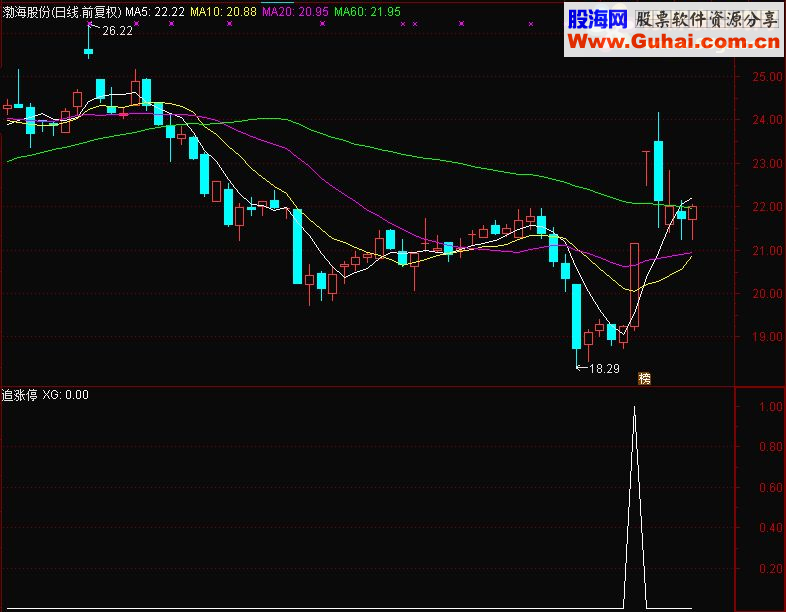Click the 榜 badge below the chart
The image size is (786, 612).
tap(645, 378)
